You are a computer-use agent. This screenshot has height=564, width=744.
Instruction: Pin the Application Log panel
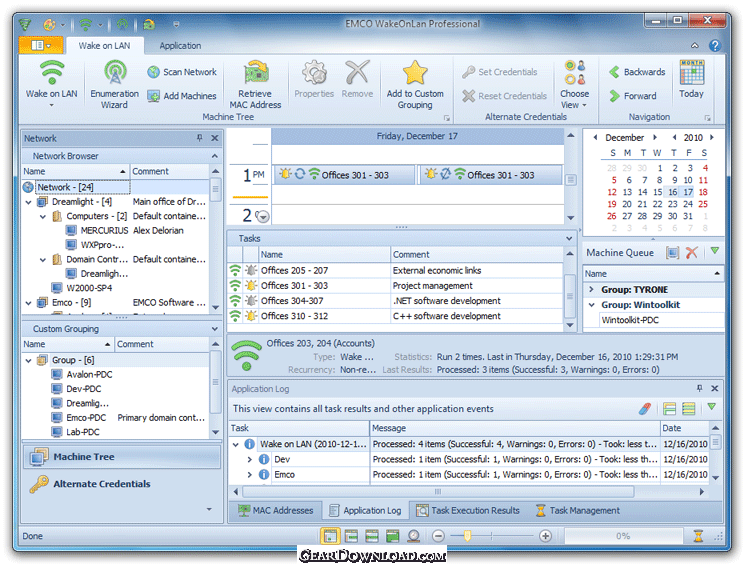699,388
